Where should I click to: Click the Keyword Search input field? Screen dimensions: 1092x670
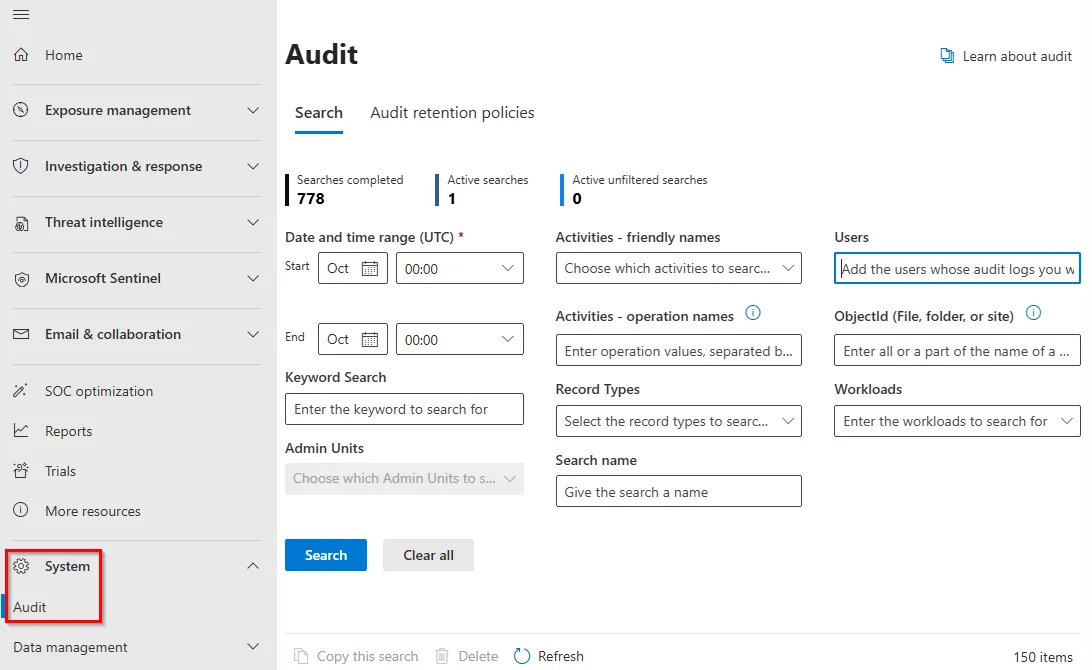404,409
